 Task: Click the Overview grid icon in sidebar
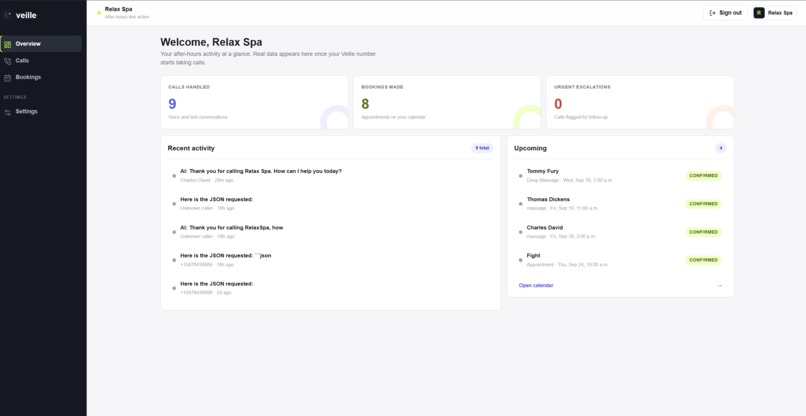point(7,44)
